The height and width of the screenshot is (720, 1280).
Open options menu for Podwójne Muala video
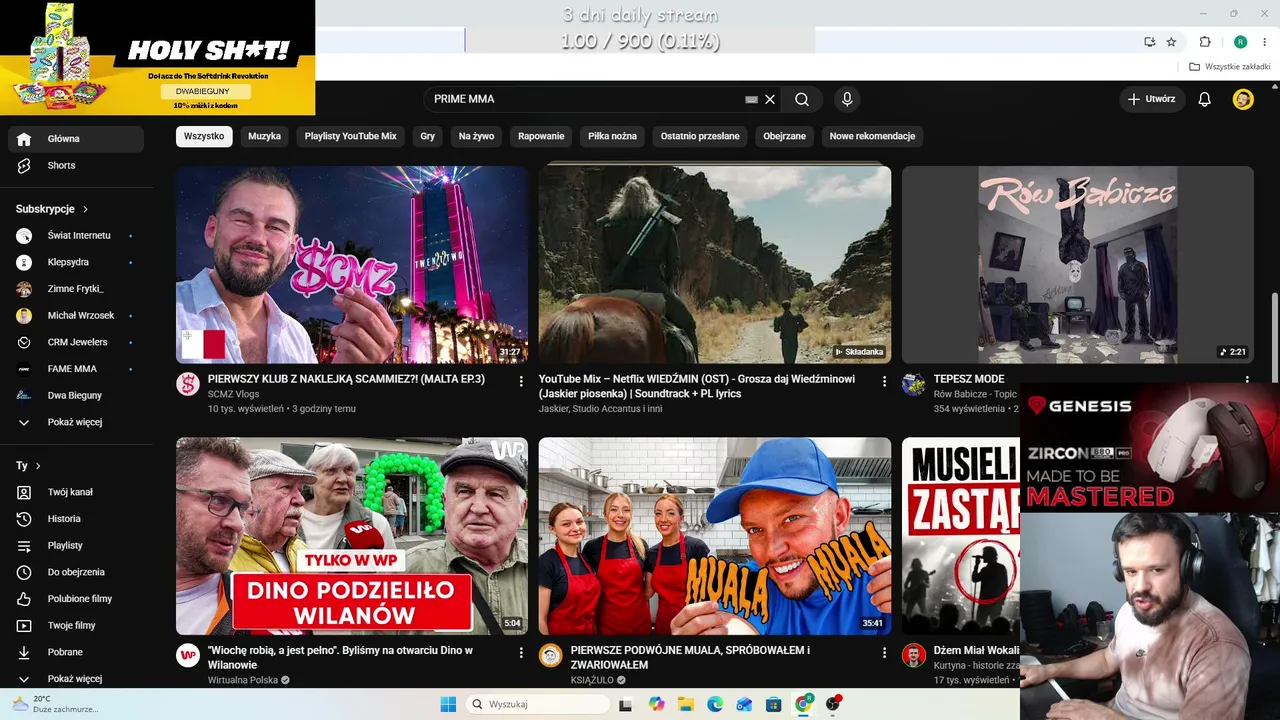884,653
